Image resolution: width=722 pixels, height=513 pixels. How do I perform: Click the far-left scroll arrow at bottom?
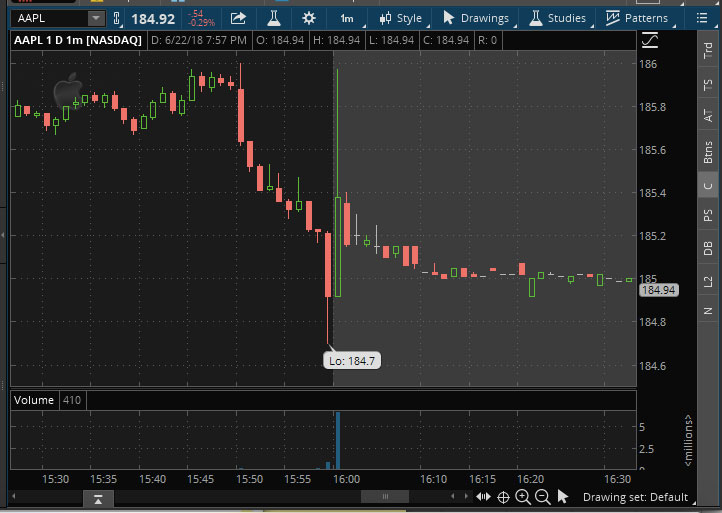(14, 496)
